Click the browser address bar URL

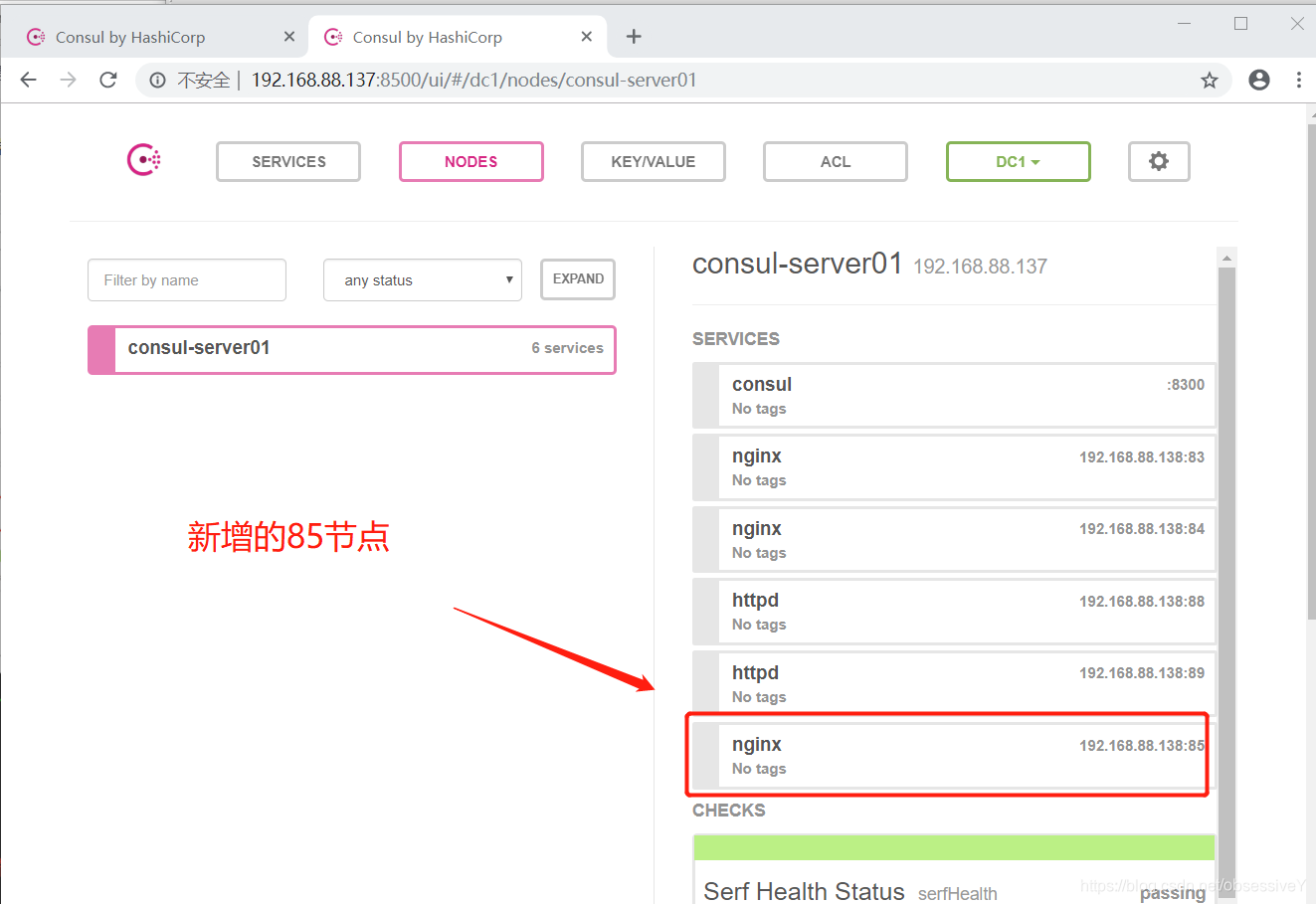pos(473,80)
